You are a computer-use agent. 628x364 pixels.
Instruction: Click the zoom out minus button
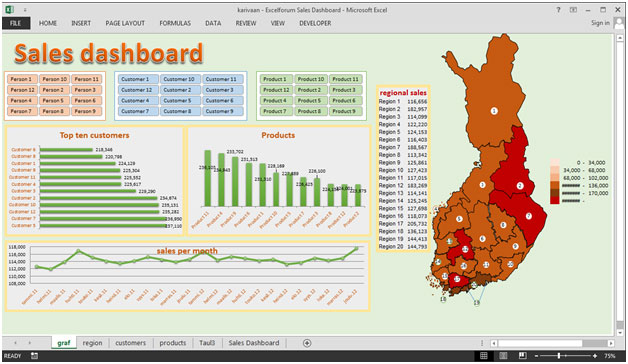point(537,356)
